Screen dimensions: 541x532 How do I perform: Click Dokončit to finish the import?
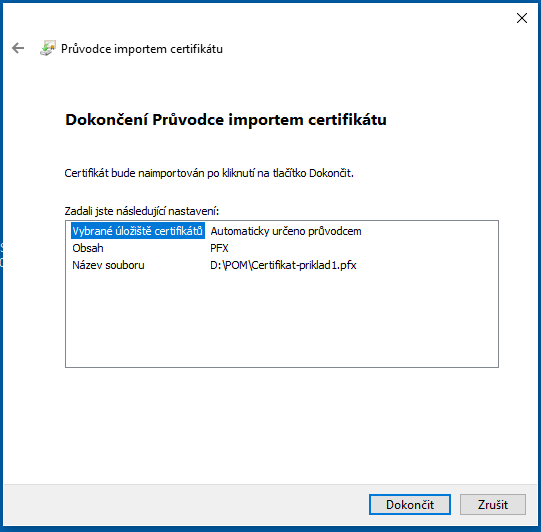410,504
